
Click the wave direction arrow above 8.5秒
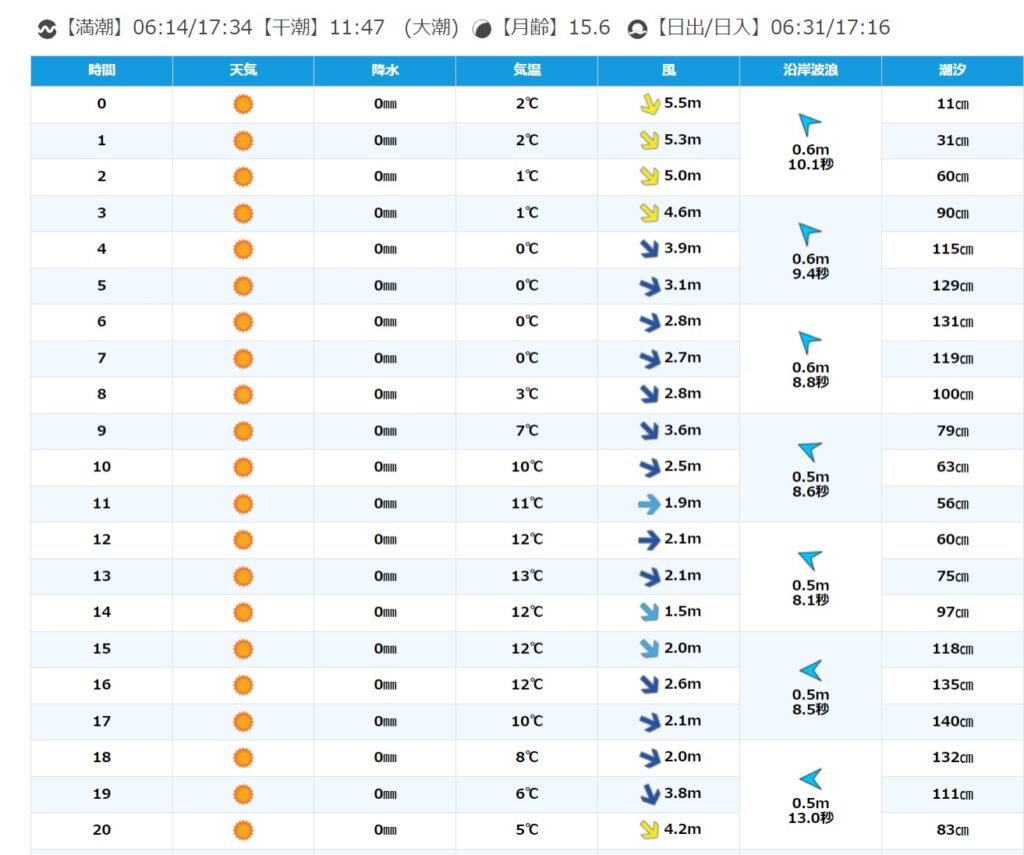click(810, 670)
